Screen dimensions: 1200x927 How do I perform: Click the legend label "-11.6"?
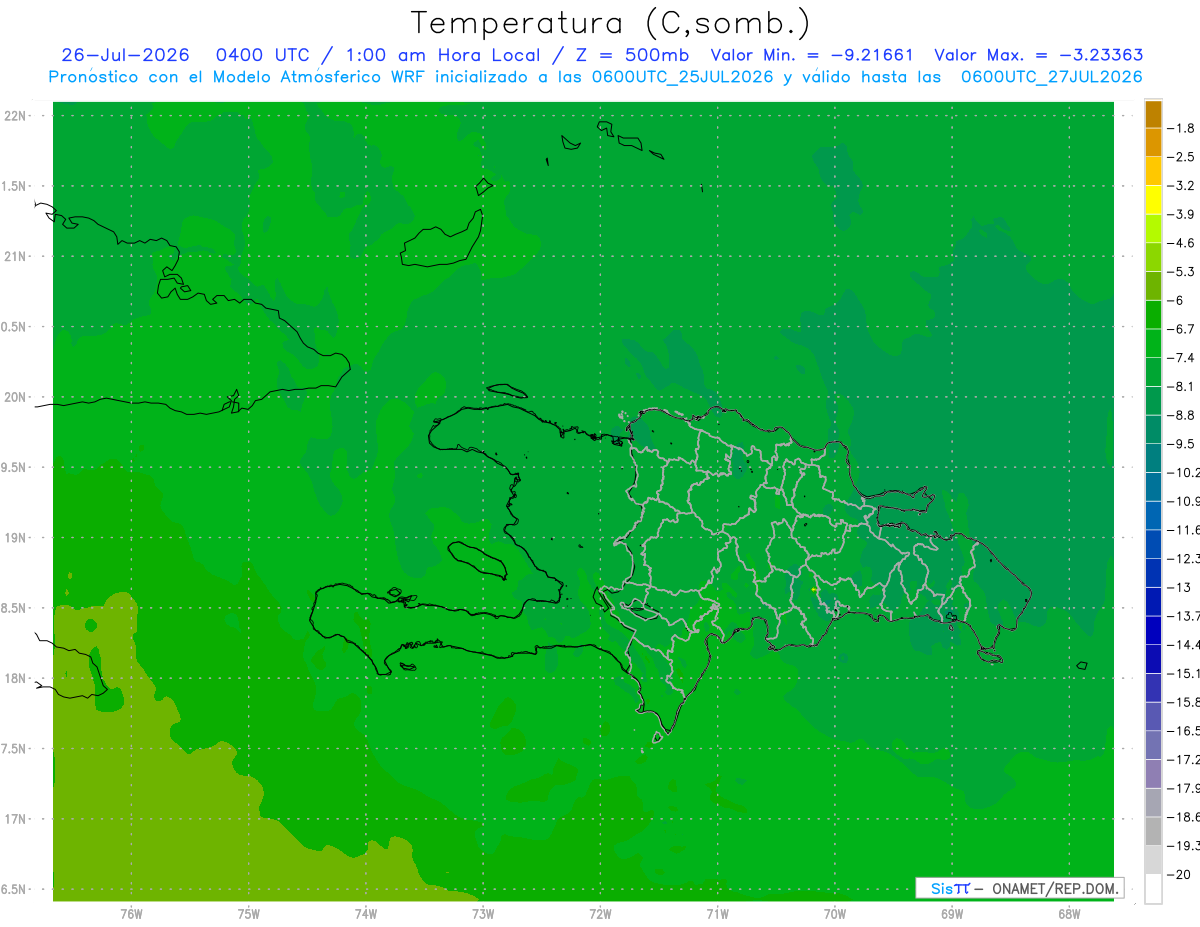click(x=1185, y=530)
